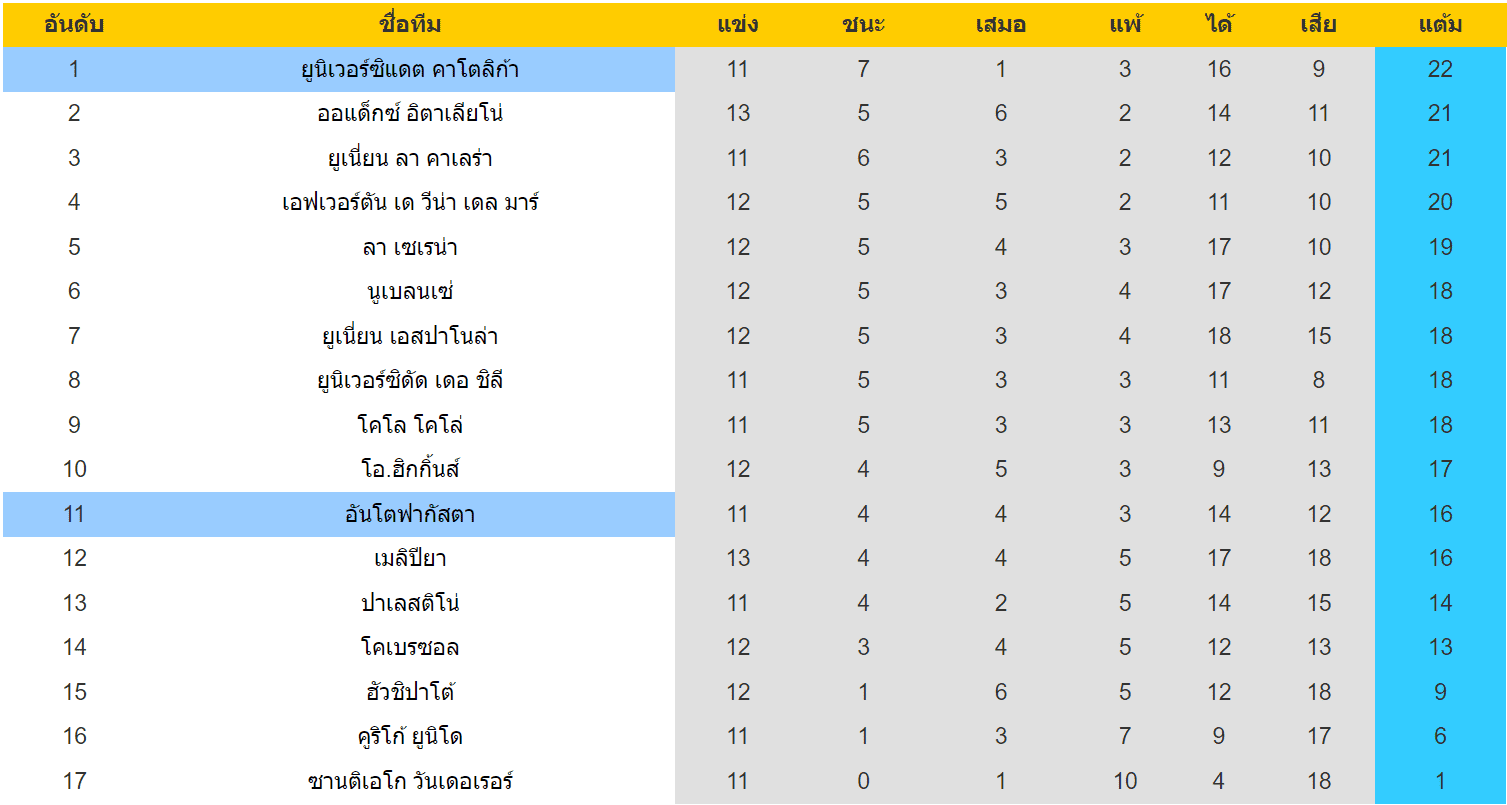This screenshot has width=1507, height=805.
Task: Click the แพ้ column header
Action: click(x=1125, y=25)
